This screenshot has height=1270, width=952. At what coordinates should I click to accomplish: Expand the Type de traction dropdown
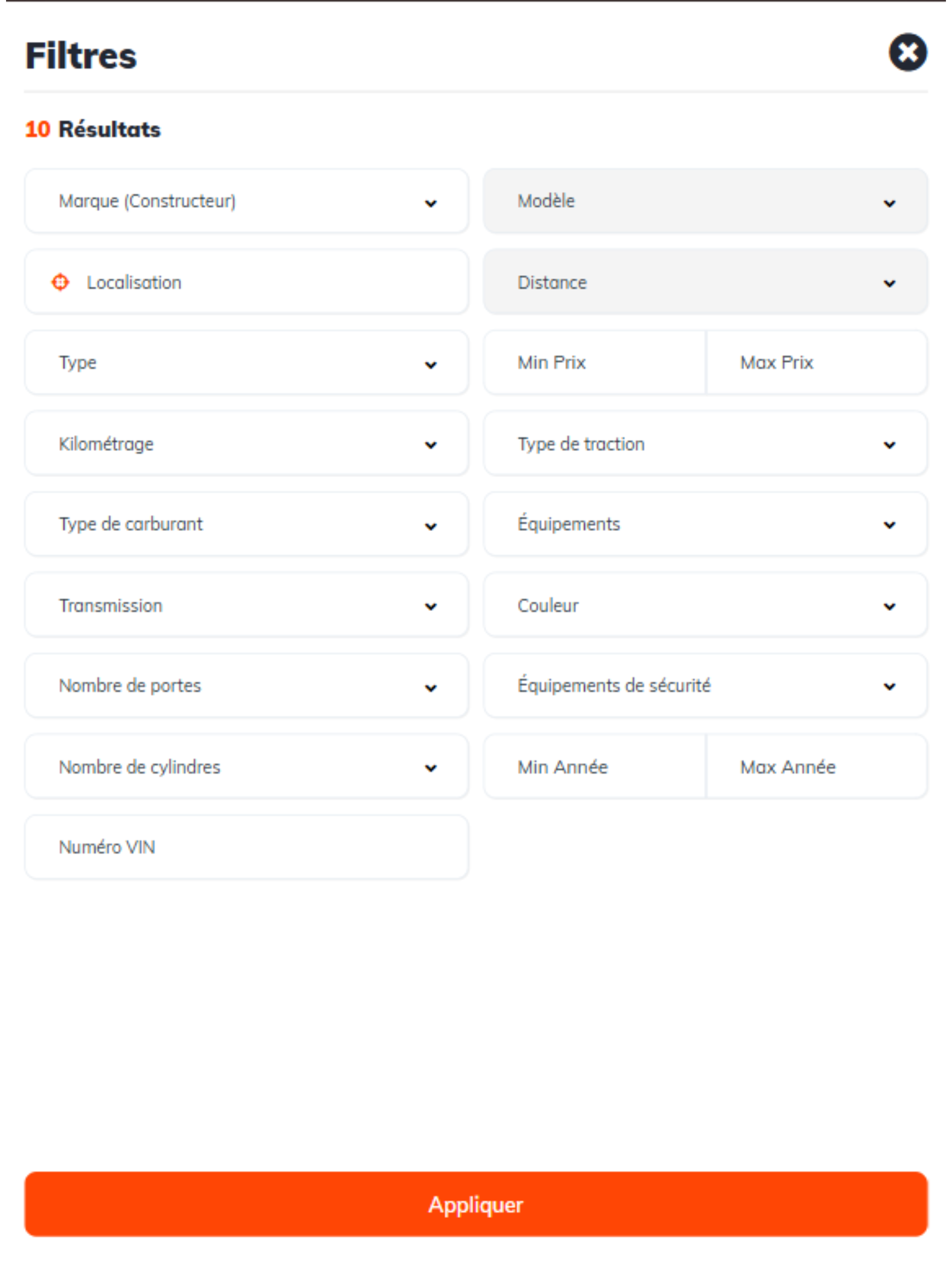click(x=705, y=444)
